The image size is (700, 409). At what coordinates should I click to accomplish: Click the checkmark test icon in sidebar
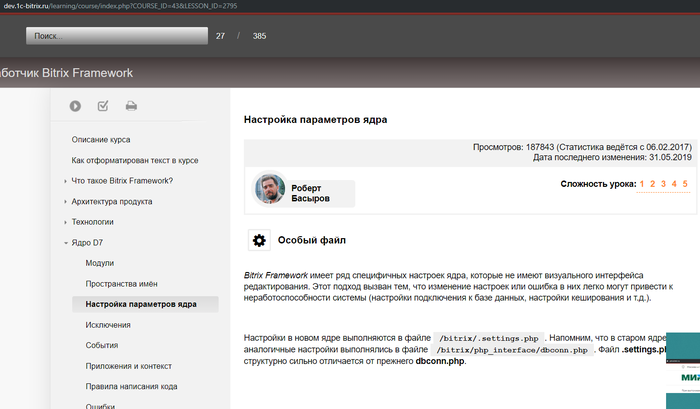coord(103,106)
